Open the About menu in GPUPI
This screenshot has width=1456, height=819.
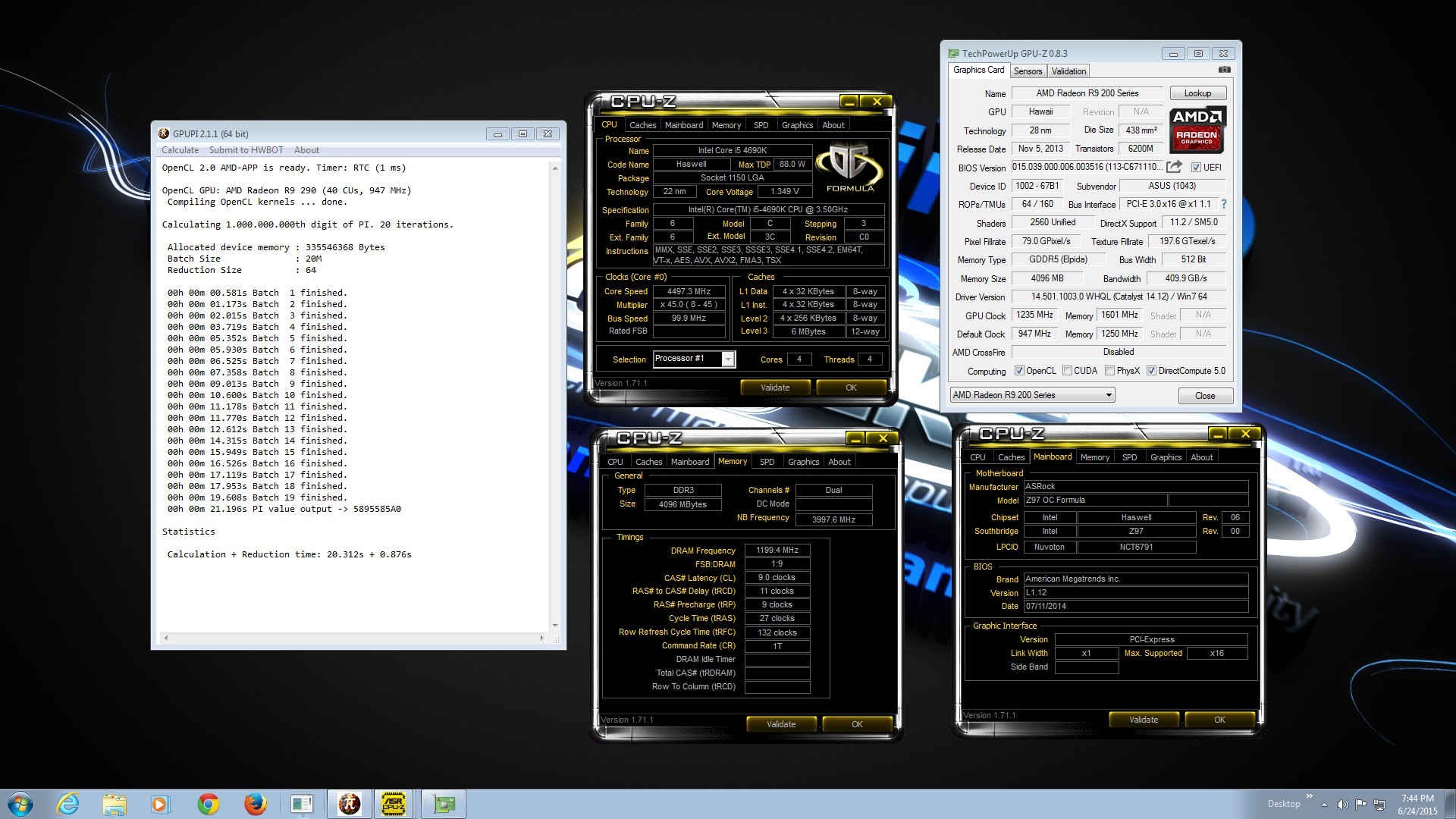306,150
